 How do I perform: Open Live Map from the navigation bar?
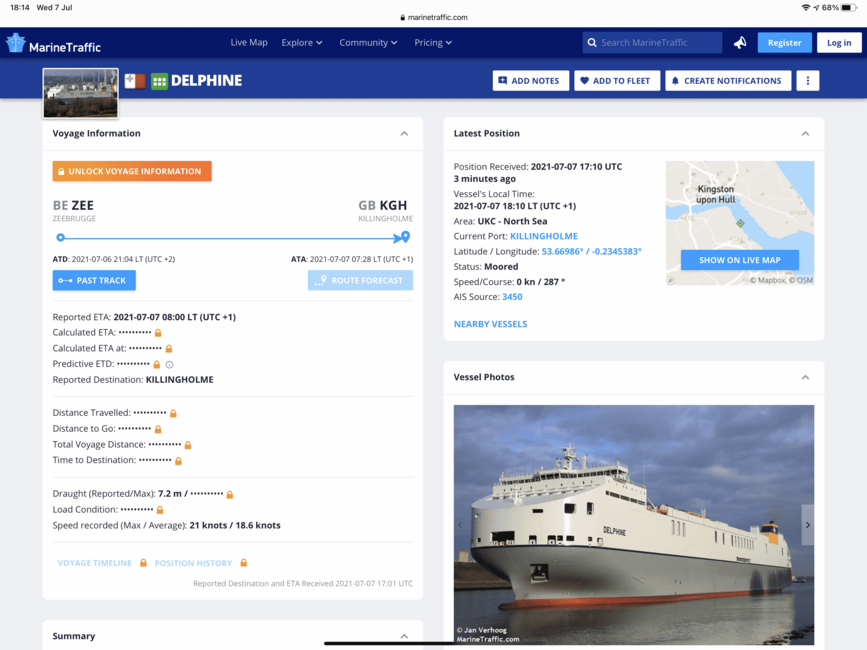(x=249, y=43)
